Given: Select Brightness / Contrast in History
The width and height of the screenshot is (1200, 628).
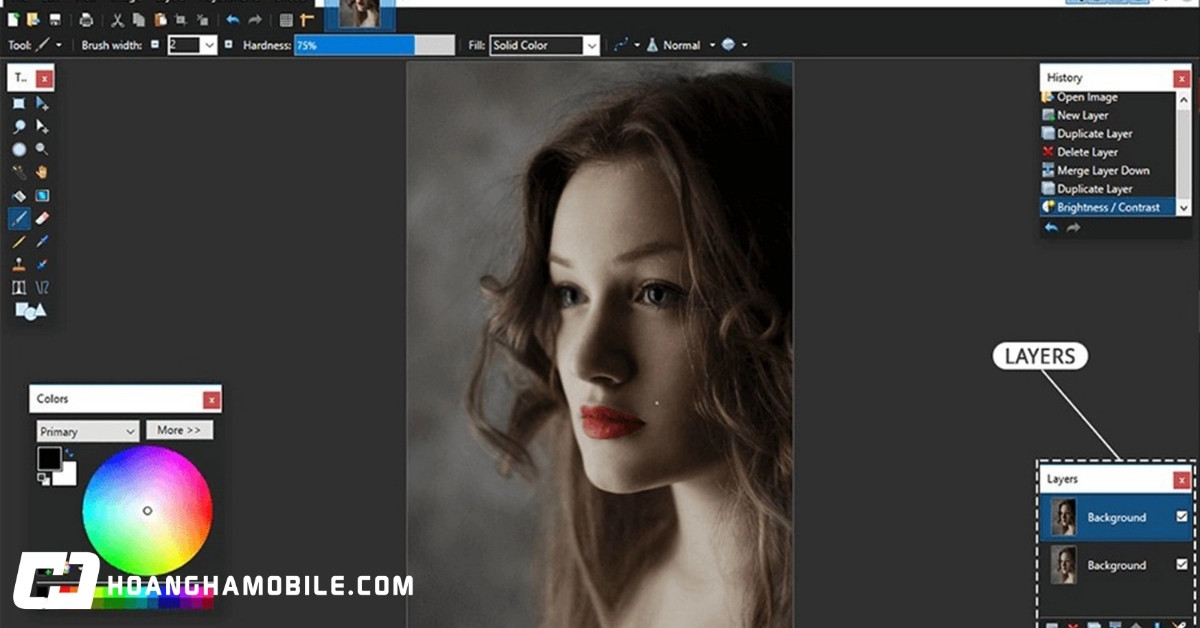Looking at the screenshot, I should [1107, 207].
